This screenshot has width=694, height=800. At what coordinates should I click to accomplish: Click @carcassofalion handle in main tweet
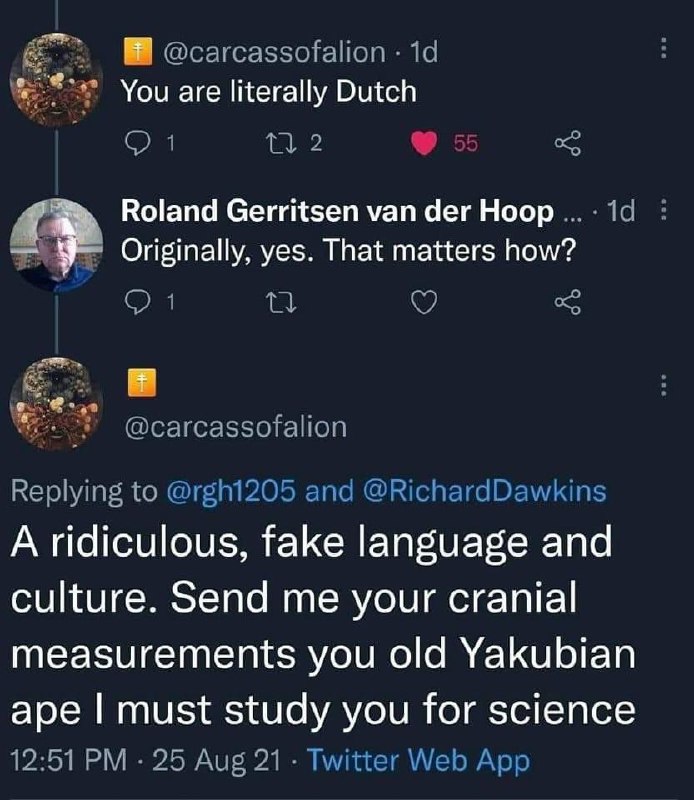233,427
